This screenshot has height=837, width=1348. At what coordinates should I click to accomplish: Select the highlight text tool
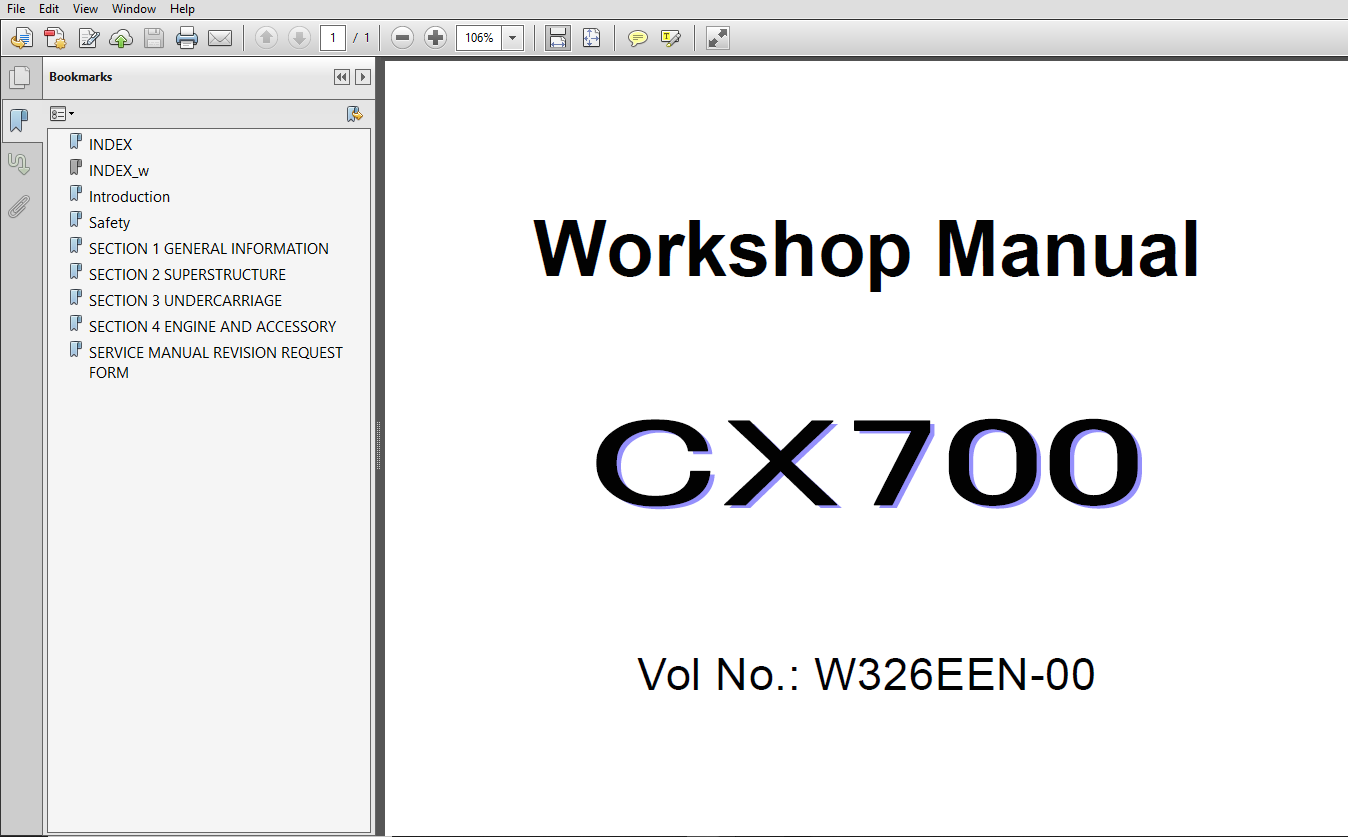(x=670, y=38)
